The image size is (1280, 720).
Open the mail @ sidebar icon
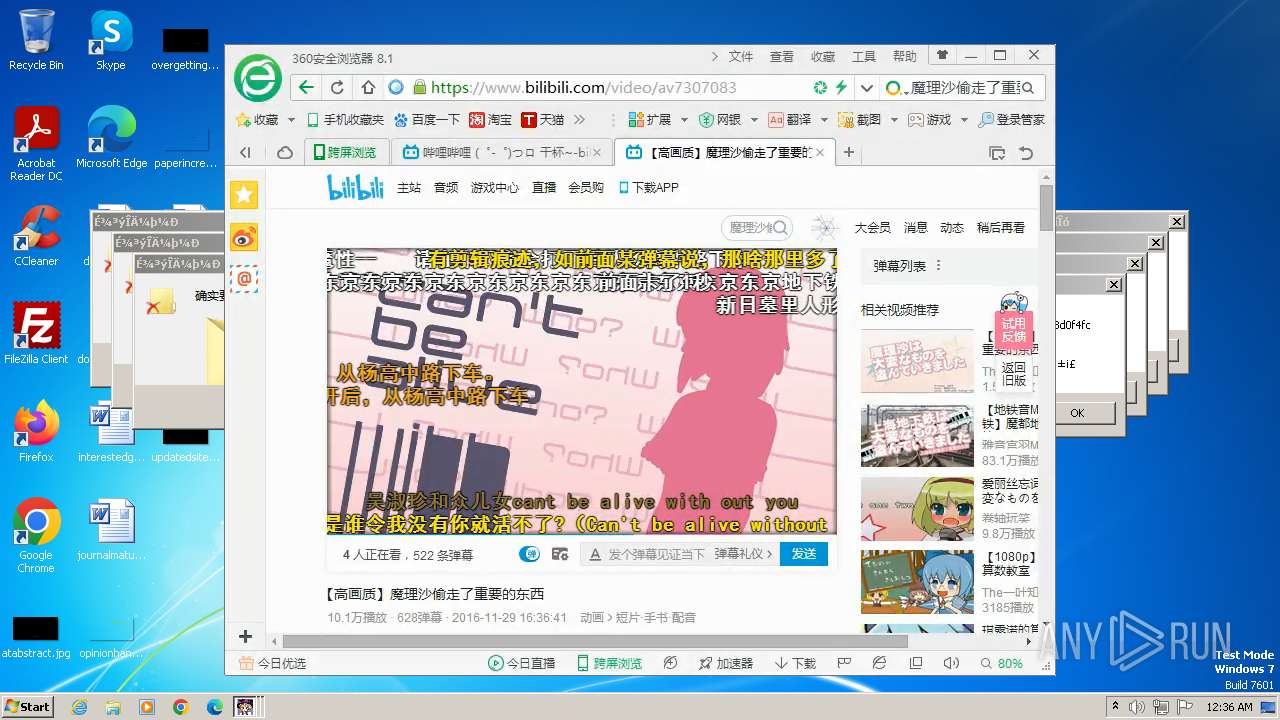pos(244,278)
